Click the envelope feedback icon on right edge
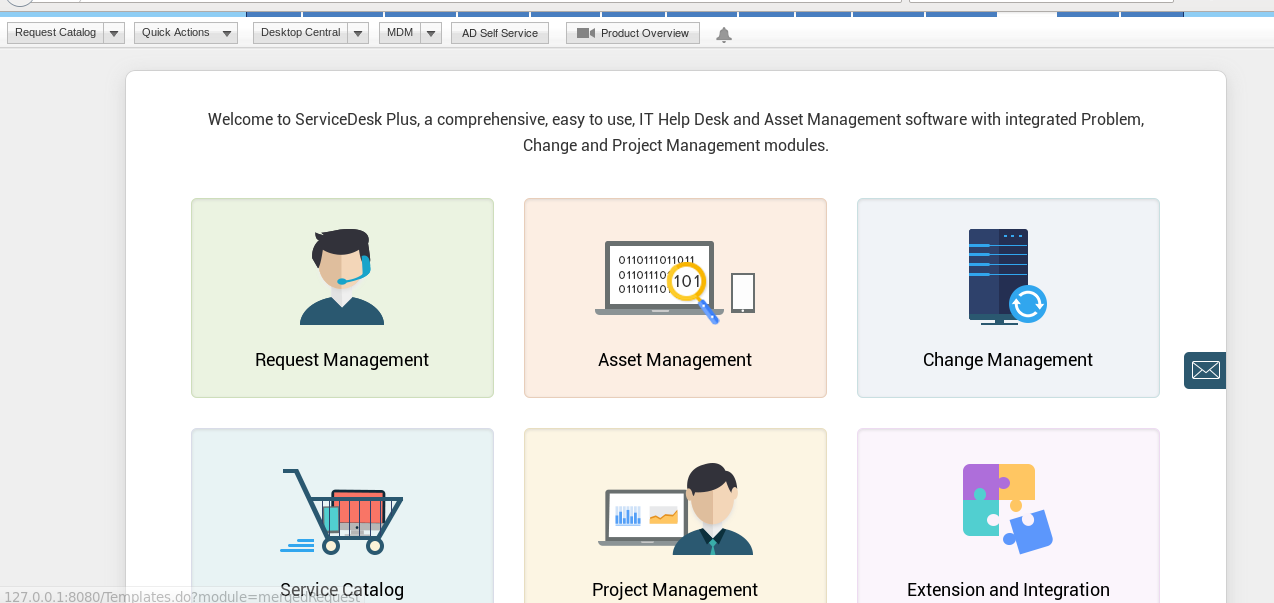 click(1205, 370)
